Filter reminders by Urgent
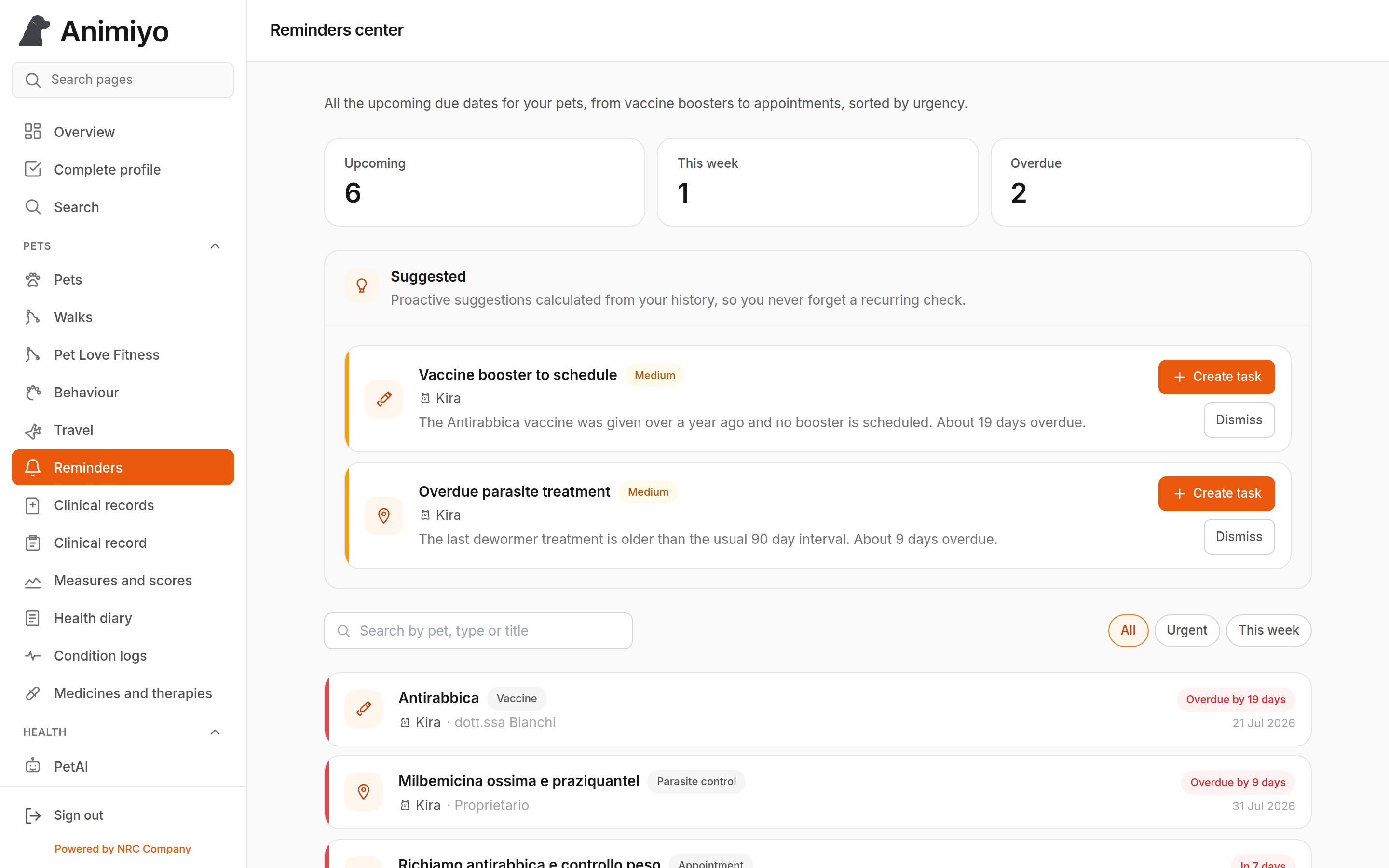1389x868 pixels. click(1186, 630)
